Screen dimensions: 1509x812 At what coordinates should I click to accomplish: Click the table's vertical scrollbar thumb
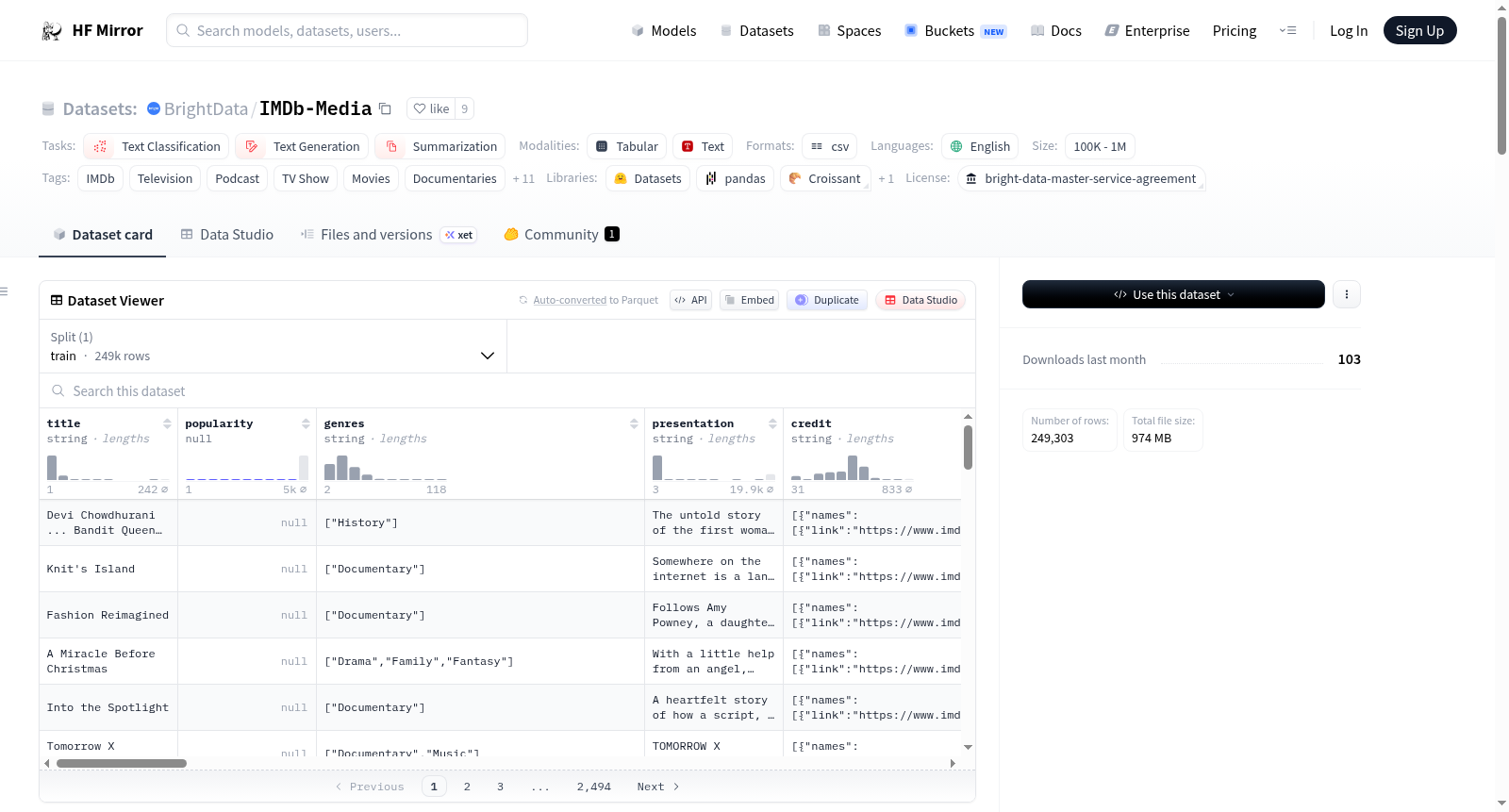coord(968,447)
